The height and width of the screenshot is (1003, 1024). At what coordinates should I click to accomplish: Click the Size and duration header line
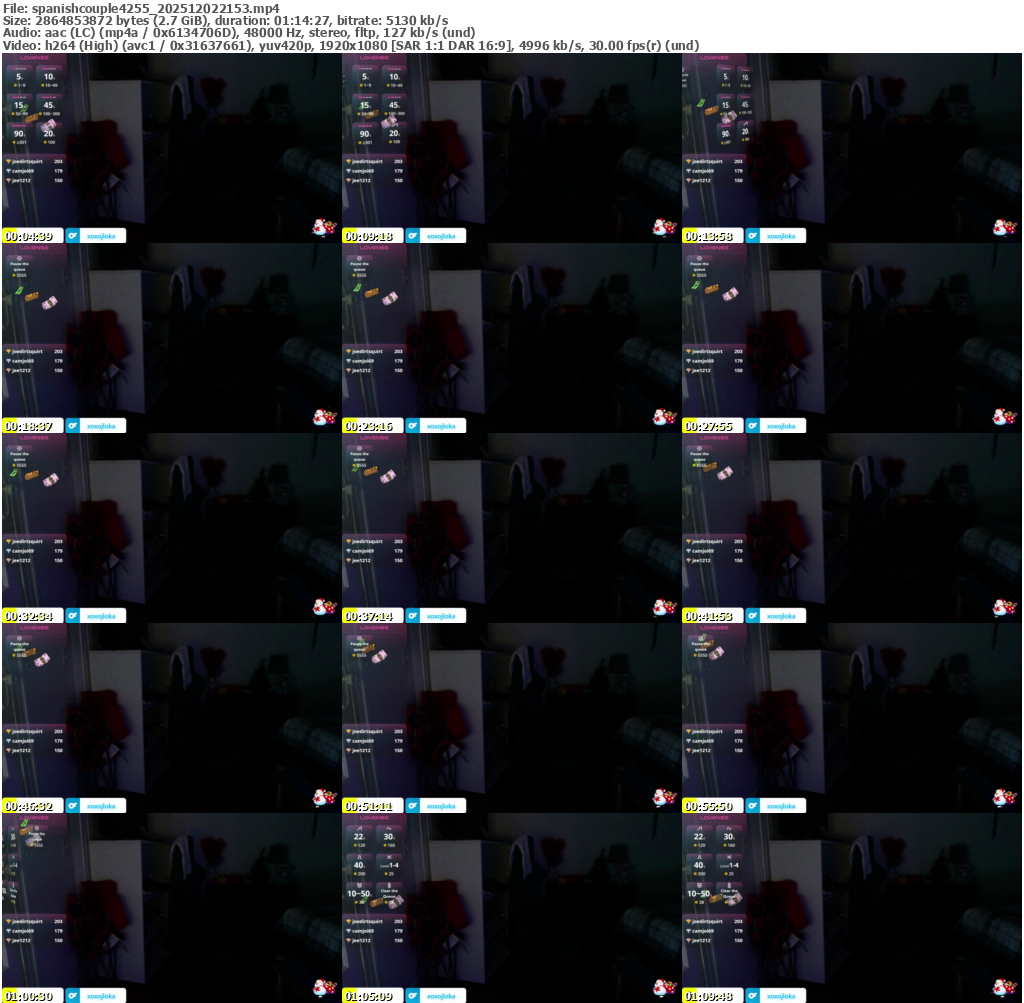[225, 21]
